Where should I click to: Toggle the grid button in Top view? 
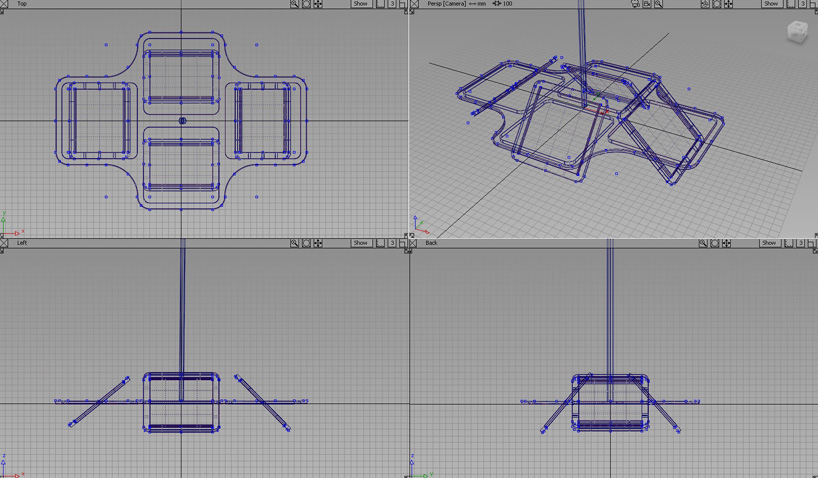coord(380,4)
